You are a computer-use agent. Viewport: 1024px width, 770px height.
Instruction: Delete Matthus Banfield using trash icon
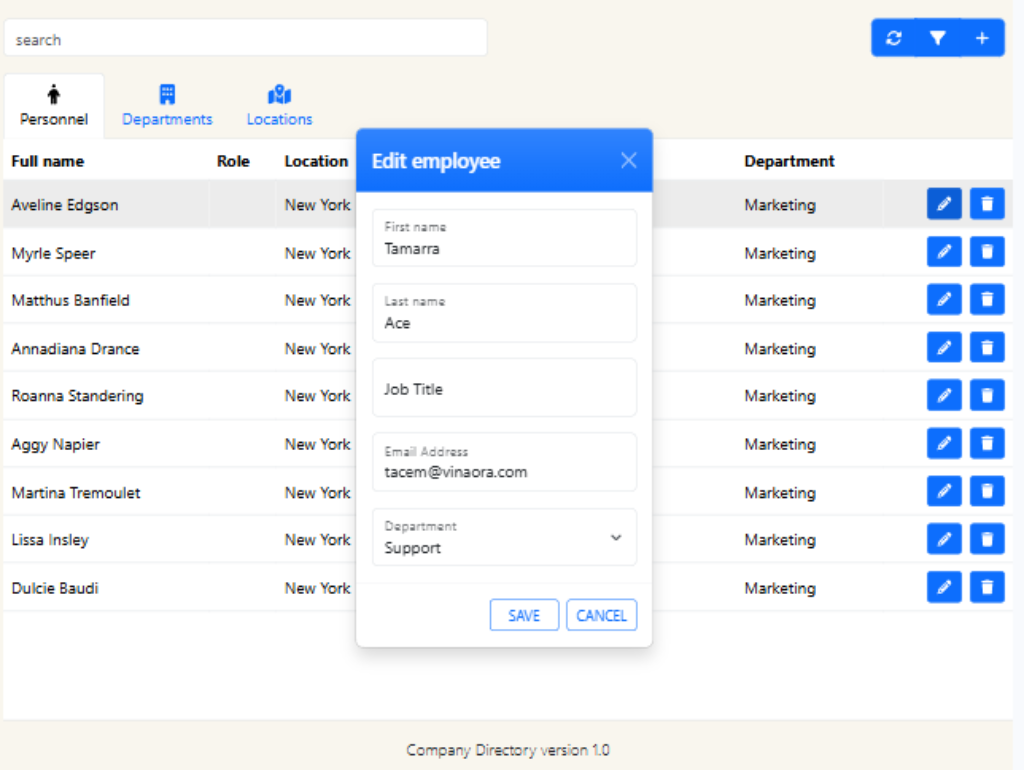[x=987, y=299]
